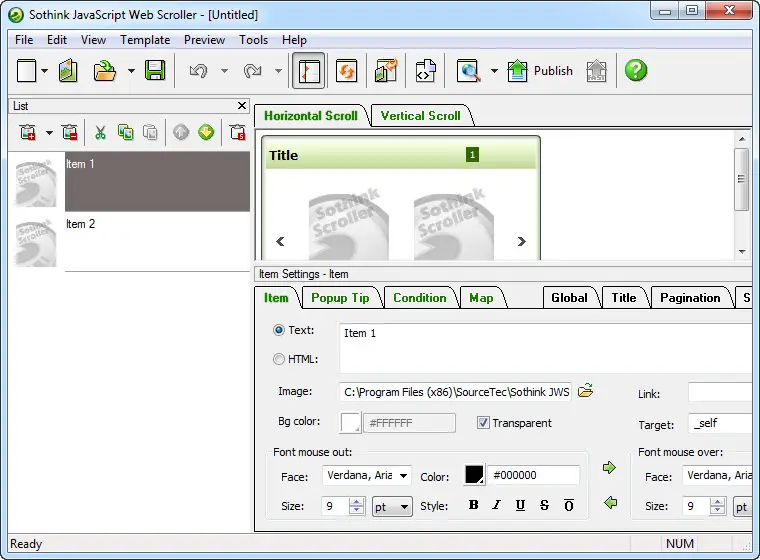Open the mouse out Size pt unit dropdown
760x560 pixels.
point(392,507)
